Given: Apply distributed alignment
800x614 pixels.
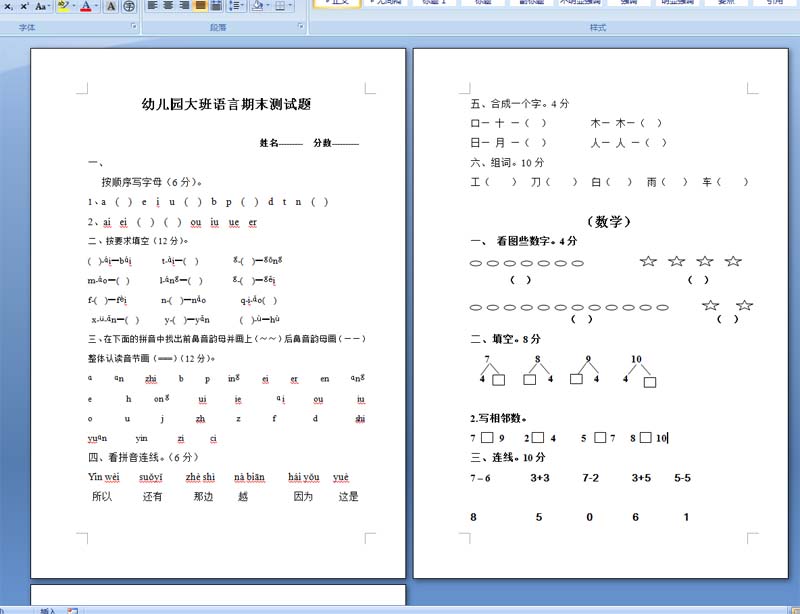Looking at the screenshot, I should (x=216, y=5).
